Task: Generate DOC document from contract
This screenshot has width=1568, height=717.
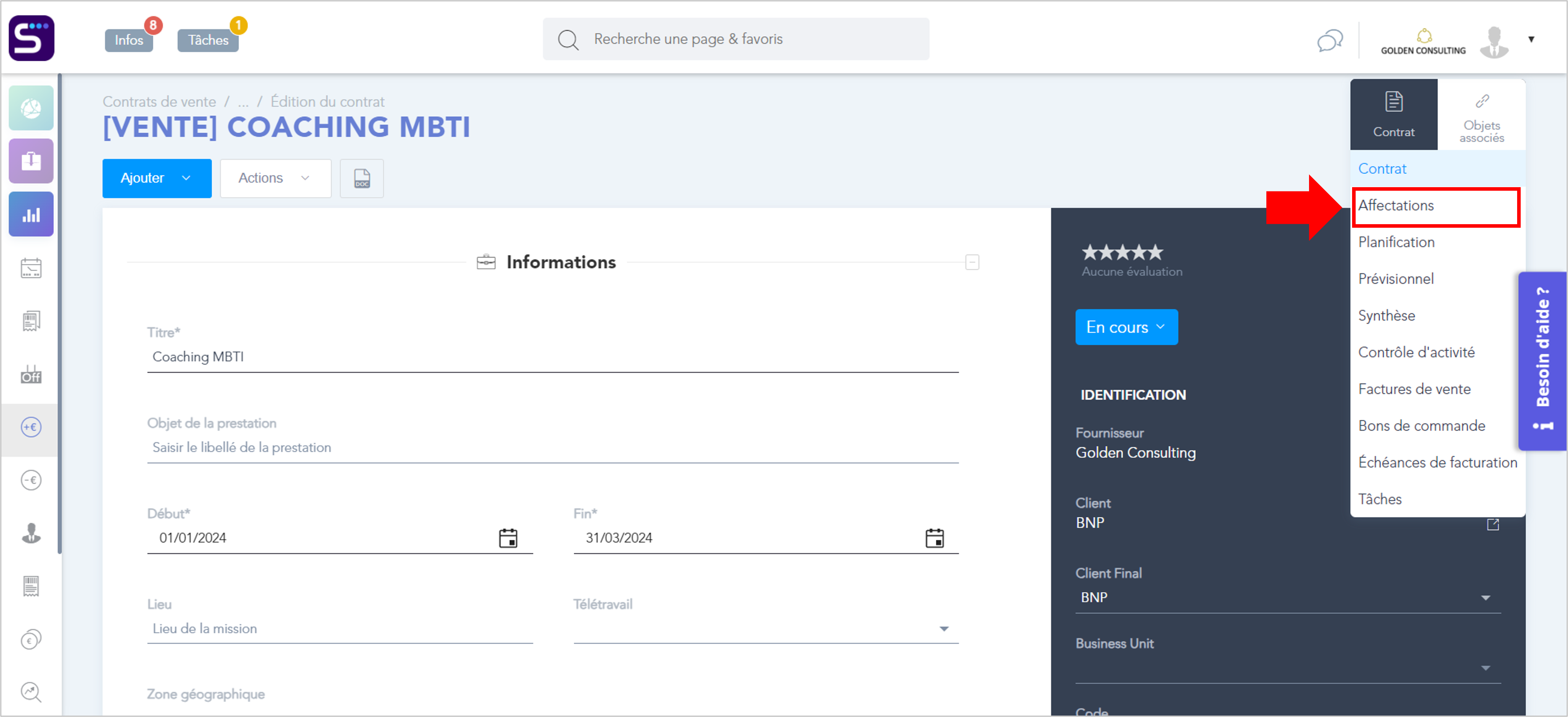Action: [361, 178]
